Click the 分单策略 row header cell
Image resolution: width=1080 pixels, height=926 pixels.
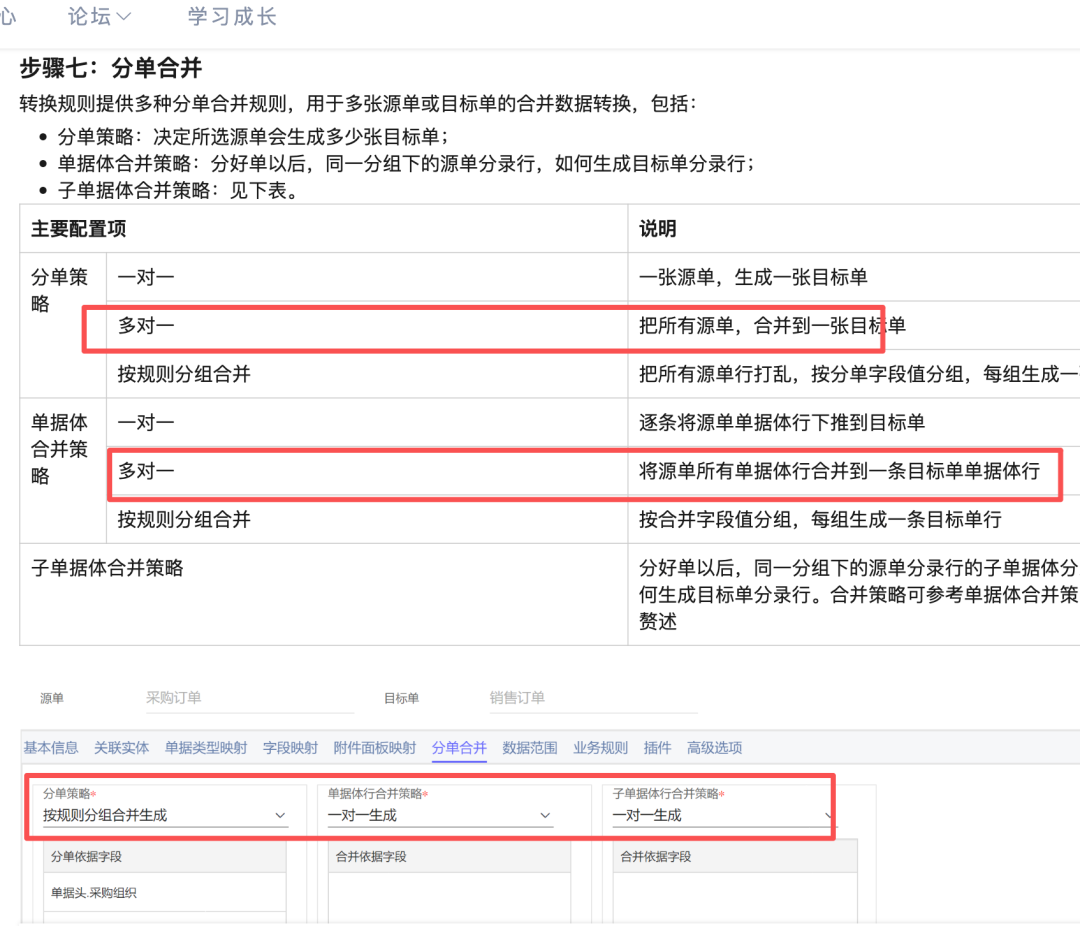pos(63,325)
